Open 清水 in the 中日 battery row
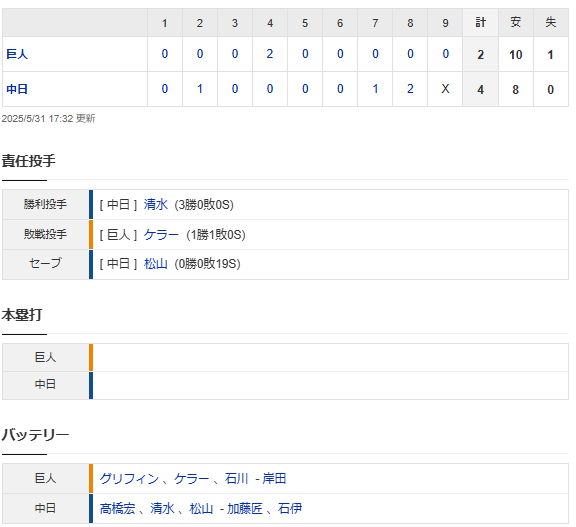Image resolution: width=576 pixels, height=527 pixels. coord(162,509)
